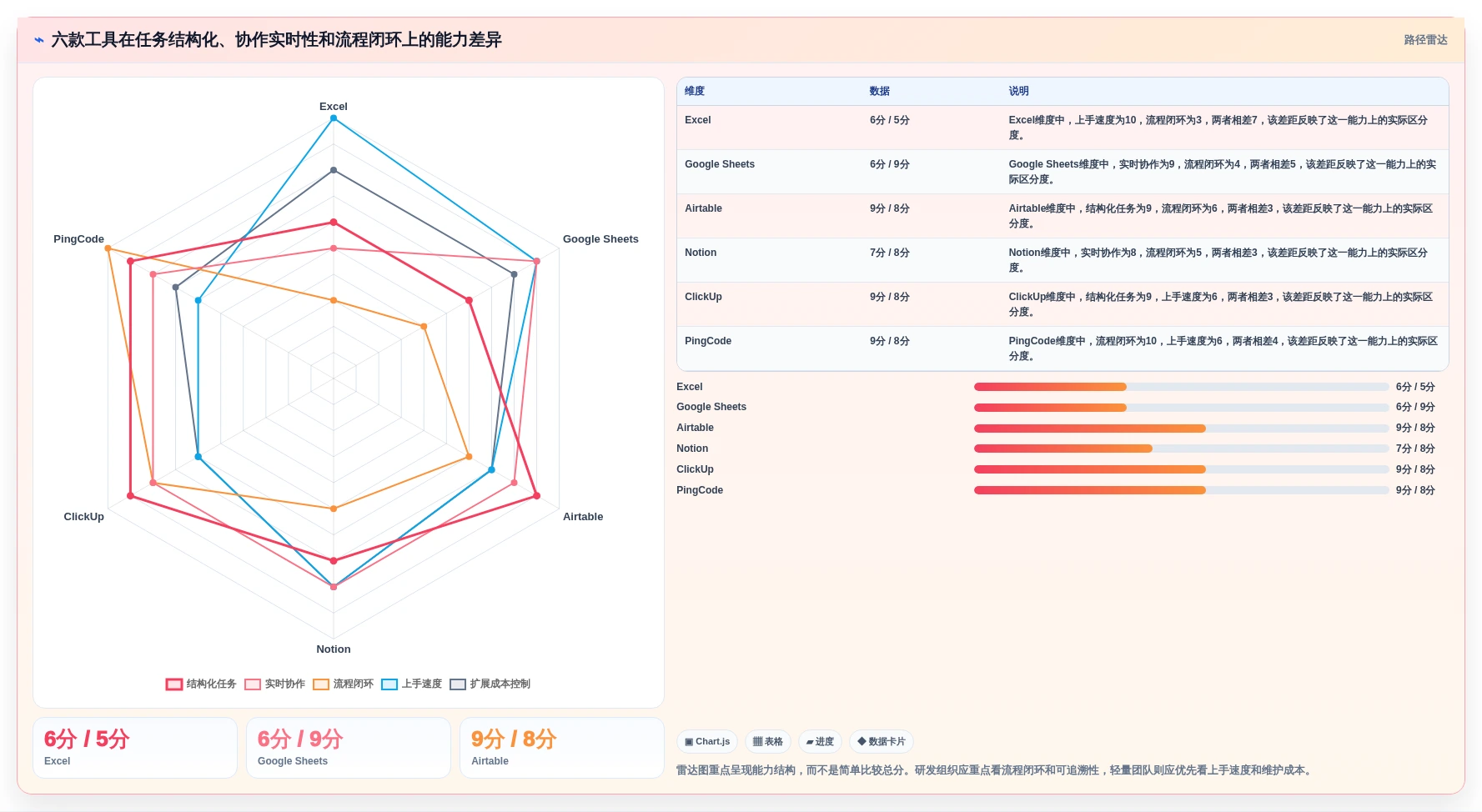This screenshot has width=1482, height=812.
Task: Click the gray 扩展成本控制 point on Excel axis
Action: pyautogui.click(x=334, y=170)
